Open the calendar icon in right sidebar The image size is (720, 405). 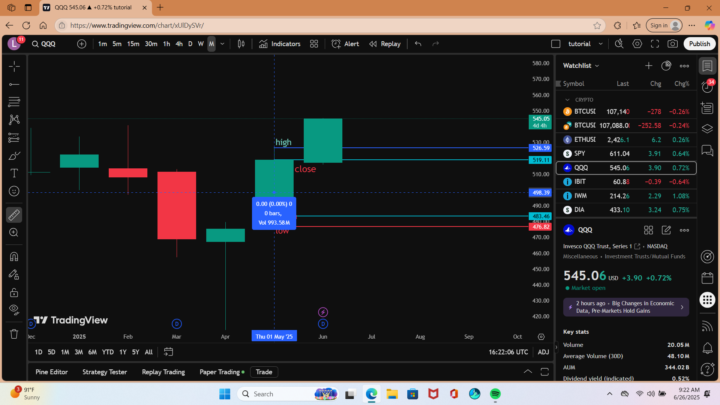tap(708, 278)
